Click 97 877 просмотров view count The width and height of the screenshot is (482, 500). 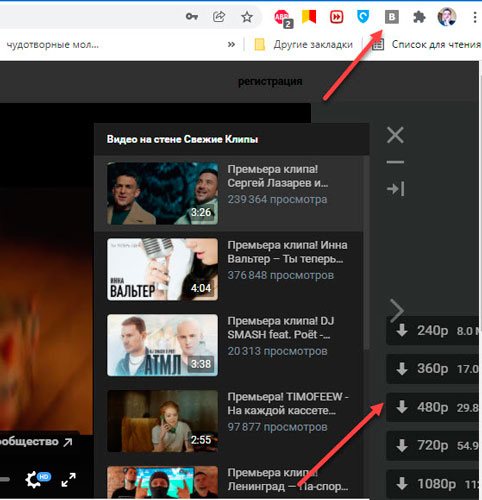point(277,427)
